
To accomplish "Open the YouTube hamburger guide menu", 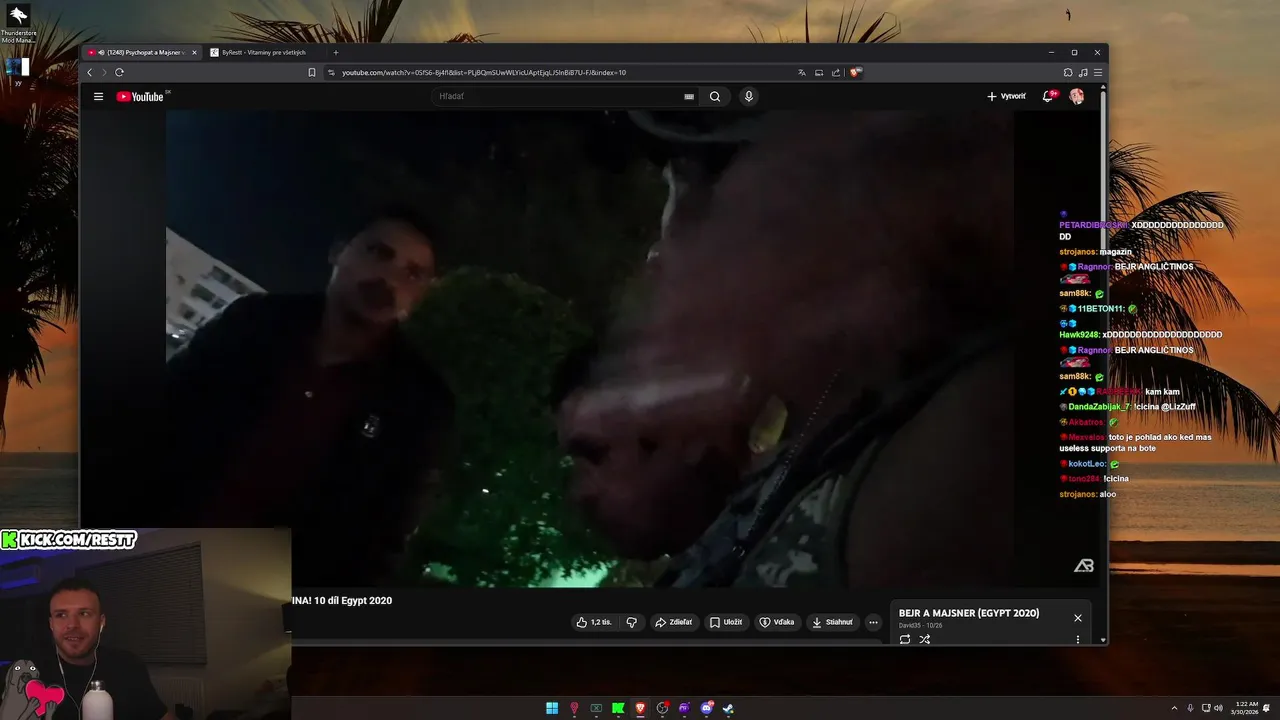I will 98,96.
